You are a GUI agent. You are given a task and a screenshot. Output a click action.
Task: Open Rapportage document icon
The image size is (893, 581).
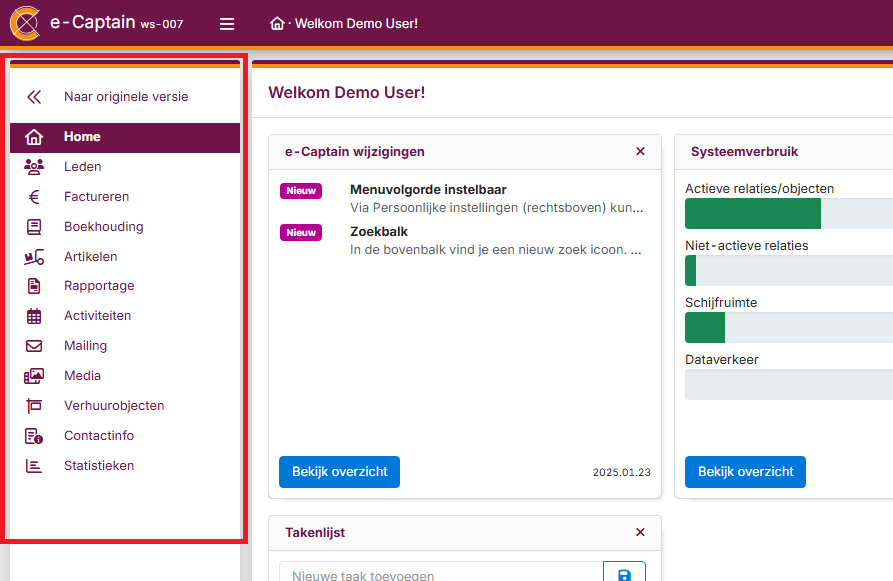pyautogui.click(x=34, y=286)
